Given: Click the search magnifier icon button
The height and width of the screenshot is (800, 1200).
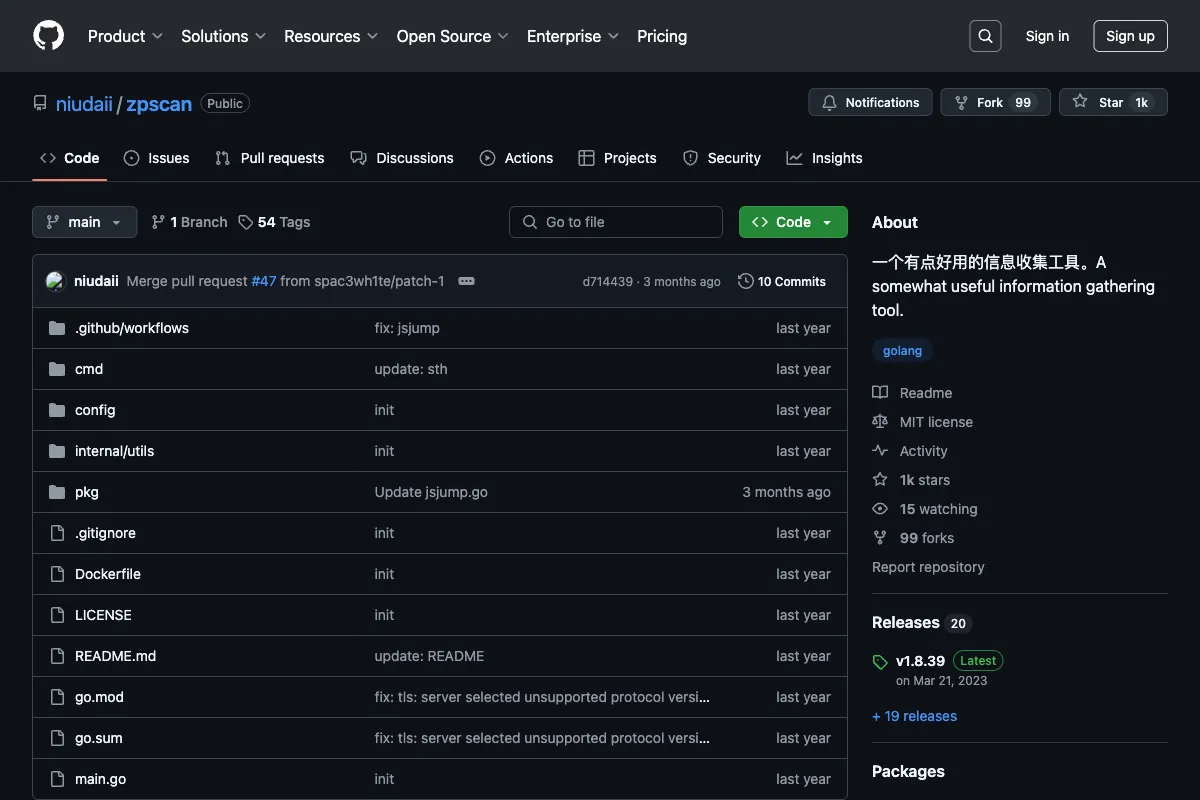Looking at the screenshot, I should click(985, 36).
